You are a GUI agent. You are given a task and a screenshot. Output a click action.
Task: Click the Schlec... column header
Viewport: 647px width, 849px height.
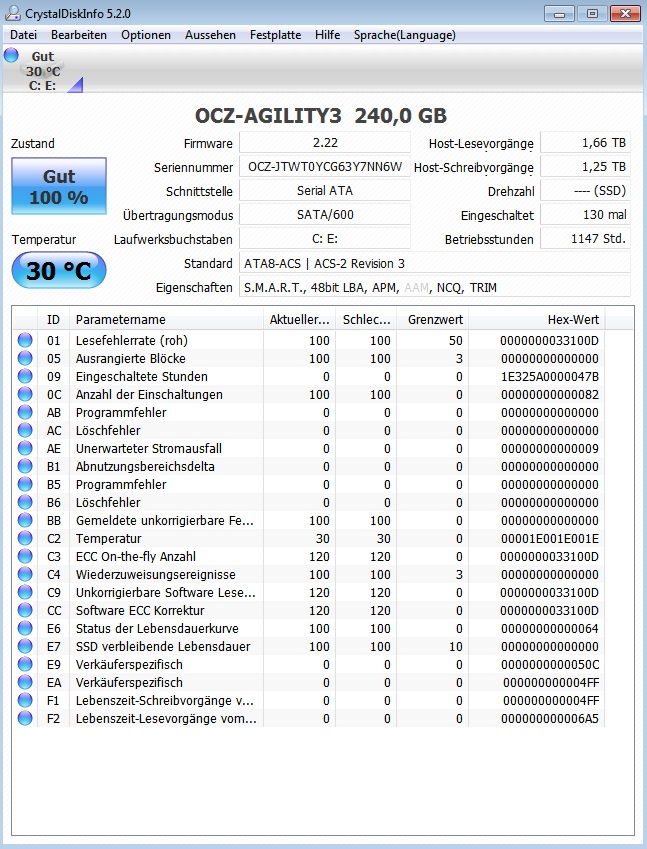366,319
